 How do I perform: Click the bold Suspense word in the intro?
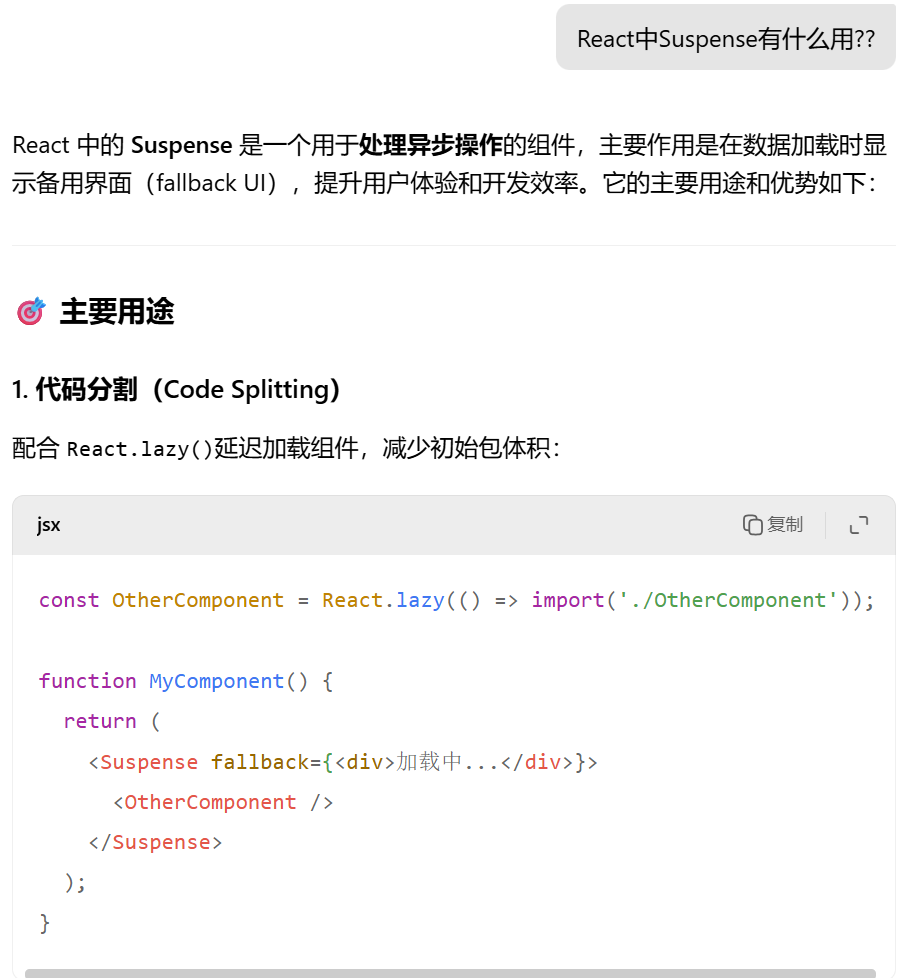click(181, 145)
